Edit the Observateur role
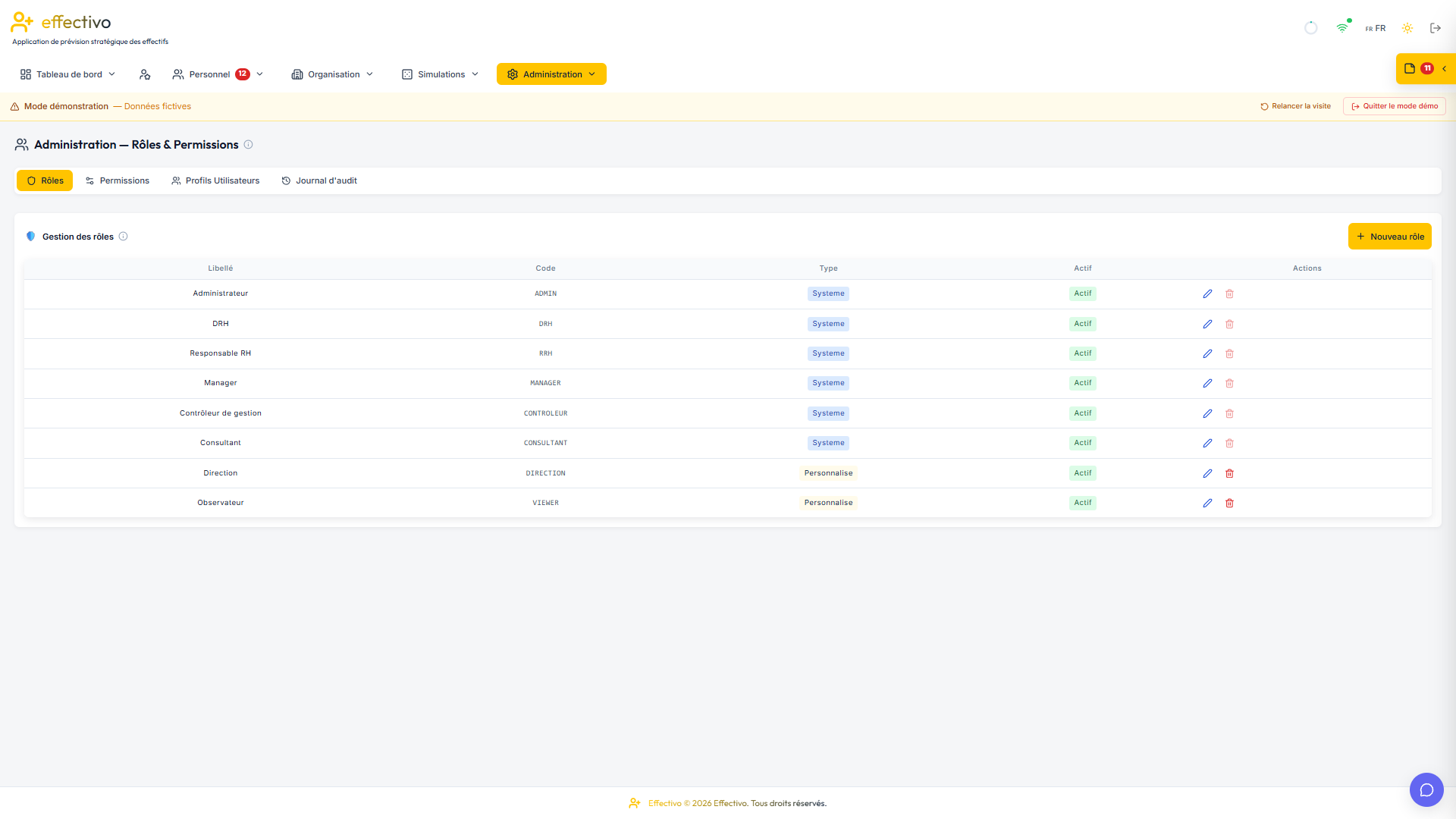 pos(1207,503)
